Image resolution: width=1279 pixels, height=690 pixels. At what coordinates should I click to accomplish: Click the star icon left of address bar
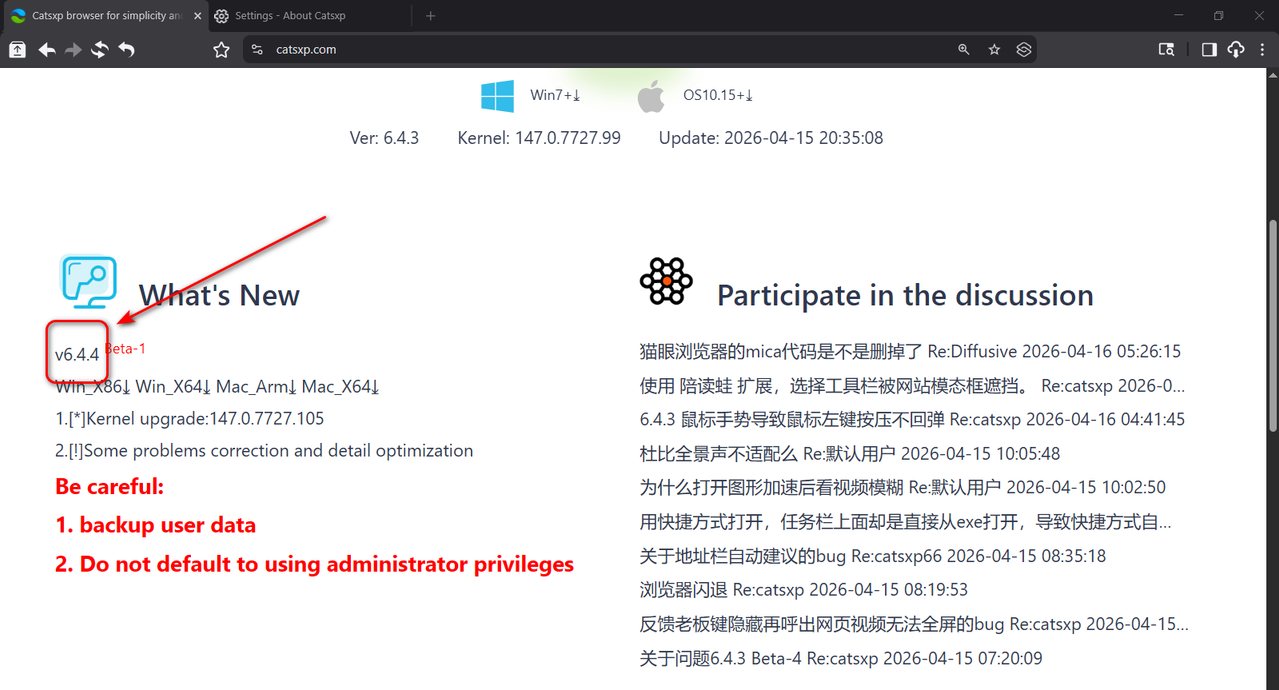click(x=221, y=49)
